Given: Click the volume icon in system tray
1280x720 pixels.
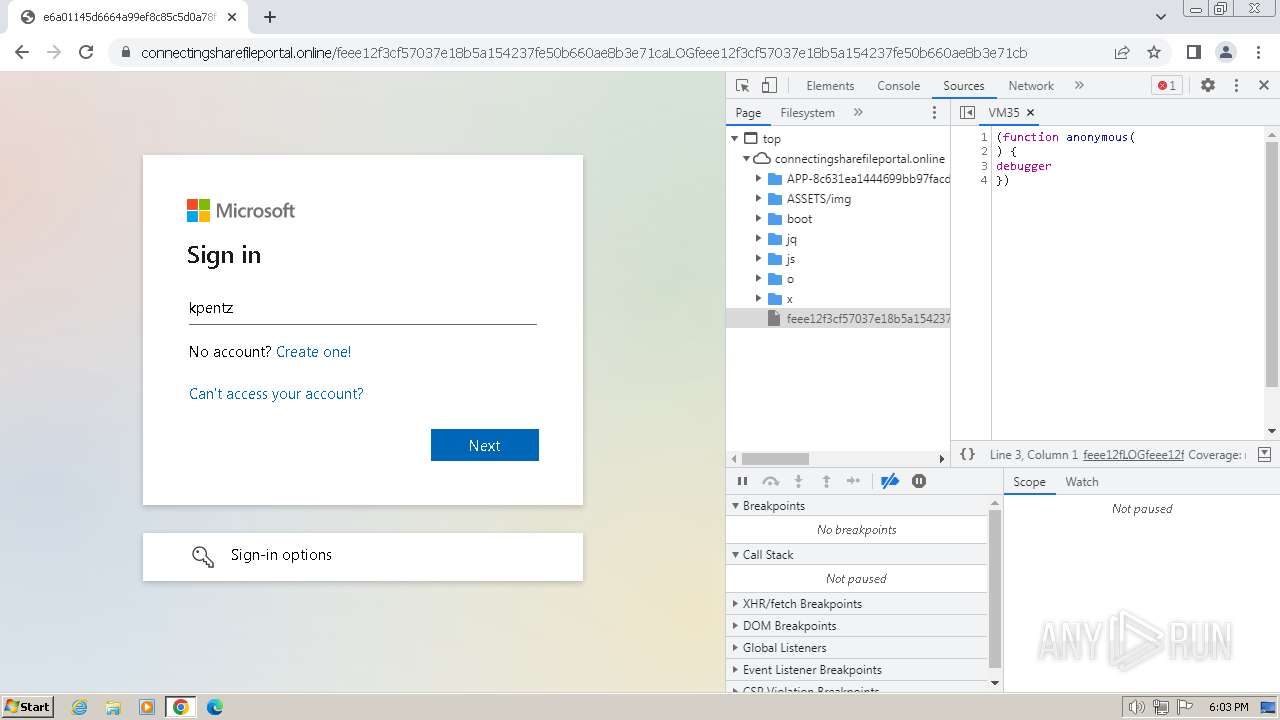Looking at the screenshot, I should [1136, 707].
